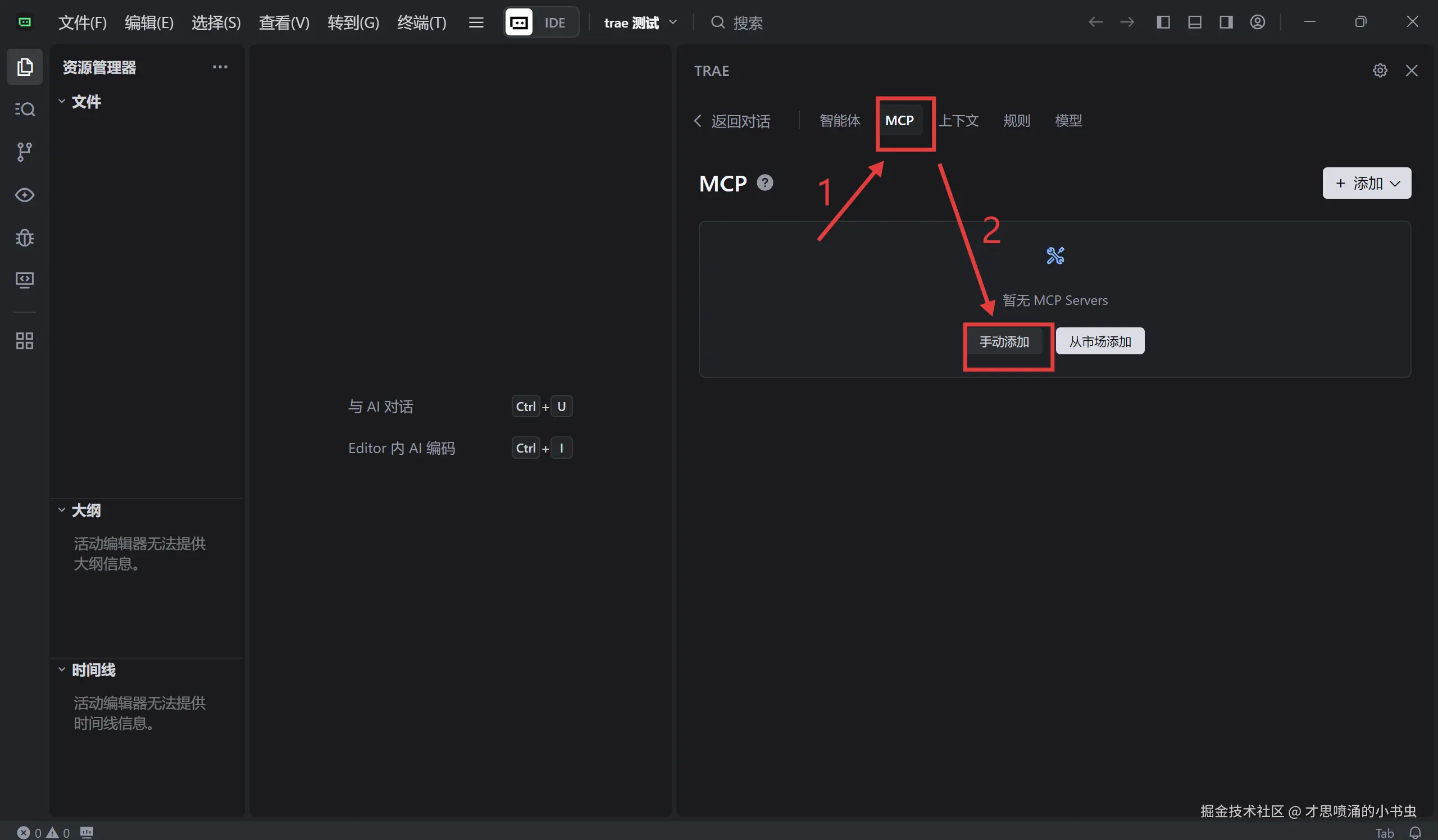The image size is (1438, 840).
Task: Open the 添加 dropdown button
Action: point(1367,183)
